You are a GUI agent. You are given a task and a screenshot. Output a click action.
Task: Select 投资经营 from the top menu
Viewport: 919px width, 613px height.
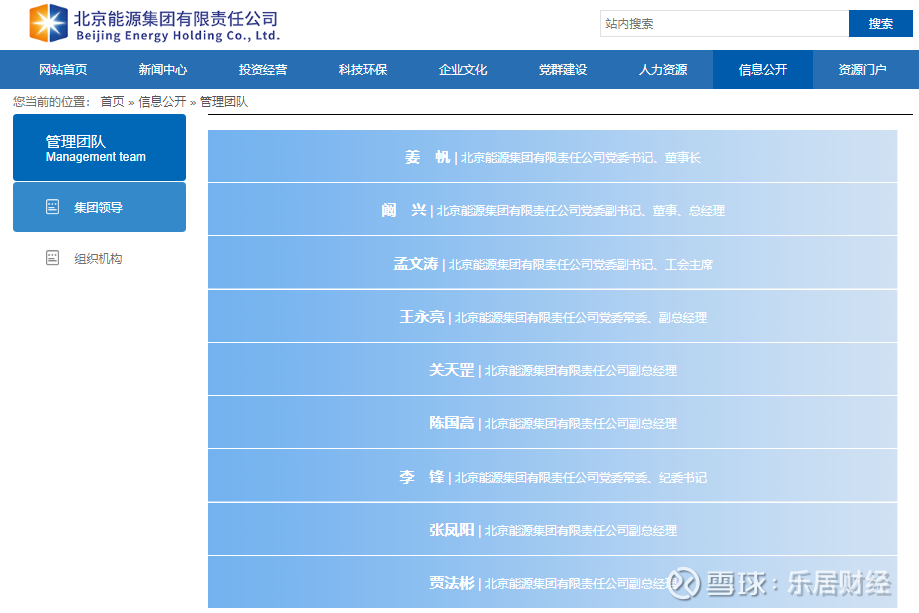pyautogui.click(x=263, y=70)
